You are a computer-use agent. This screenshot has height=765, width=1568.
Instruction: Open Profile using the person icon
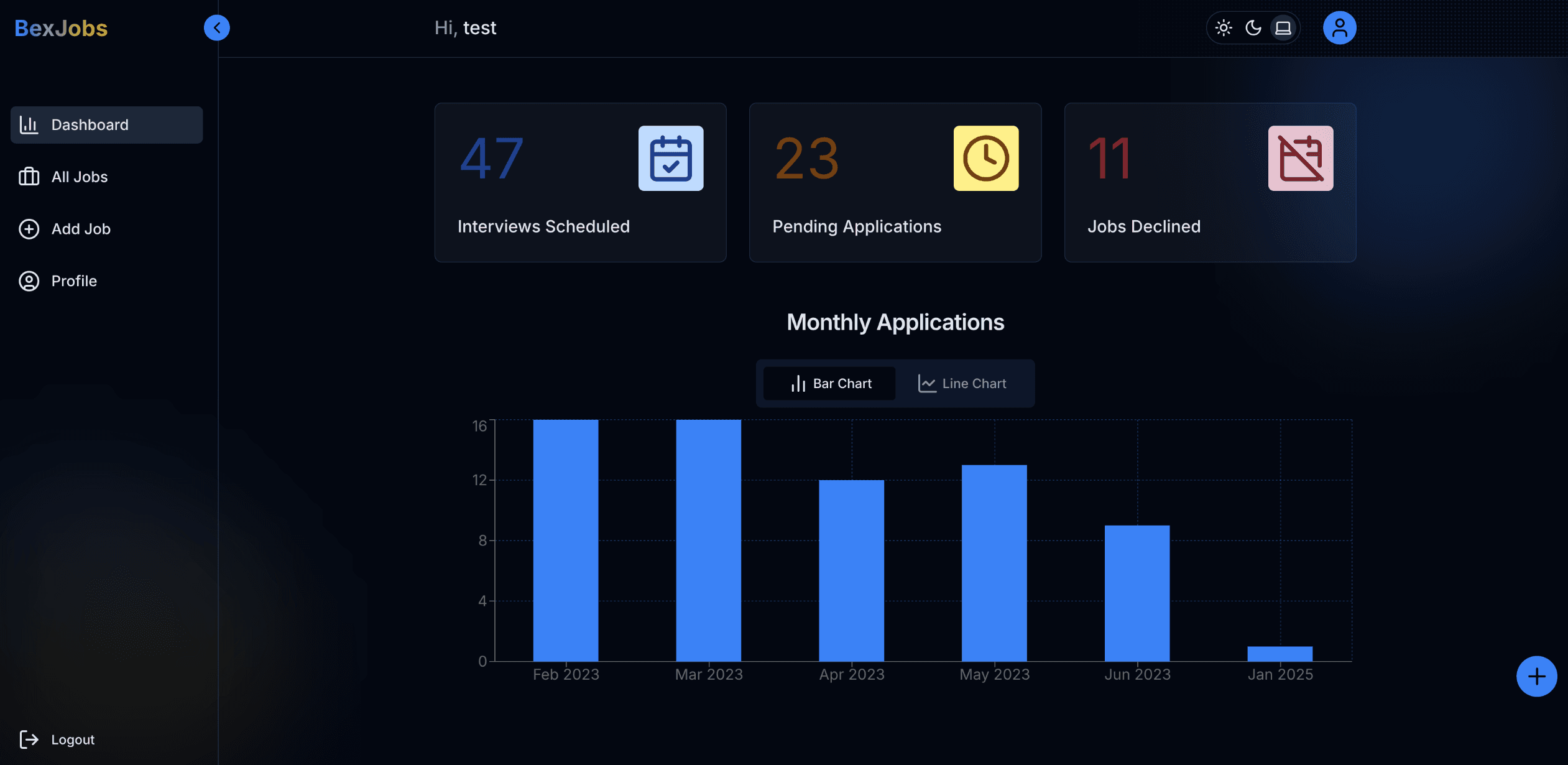(29, 281)
